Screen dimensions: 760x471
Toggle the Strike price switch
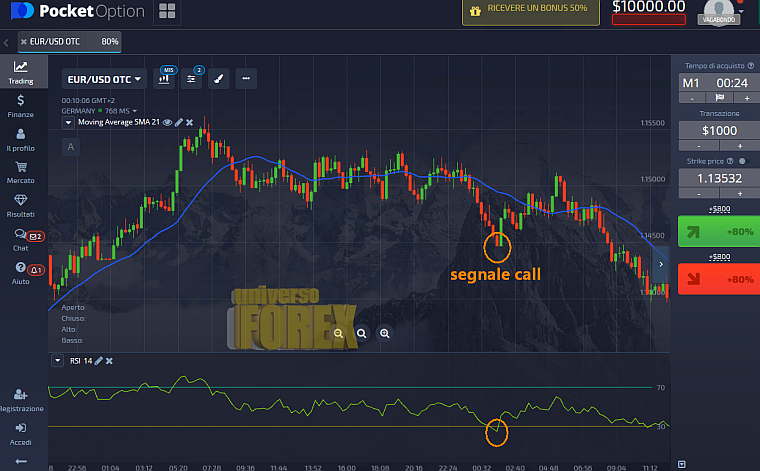[x=742, y=160]
